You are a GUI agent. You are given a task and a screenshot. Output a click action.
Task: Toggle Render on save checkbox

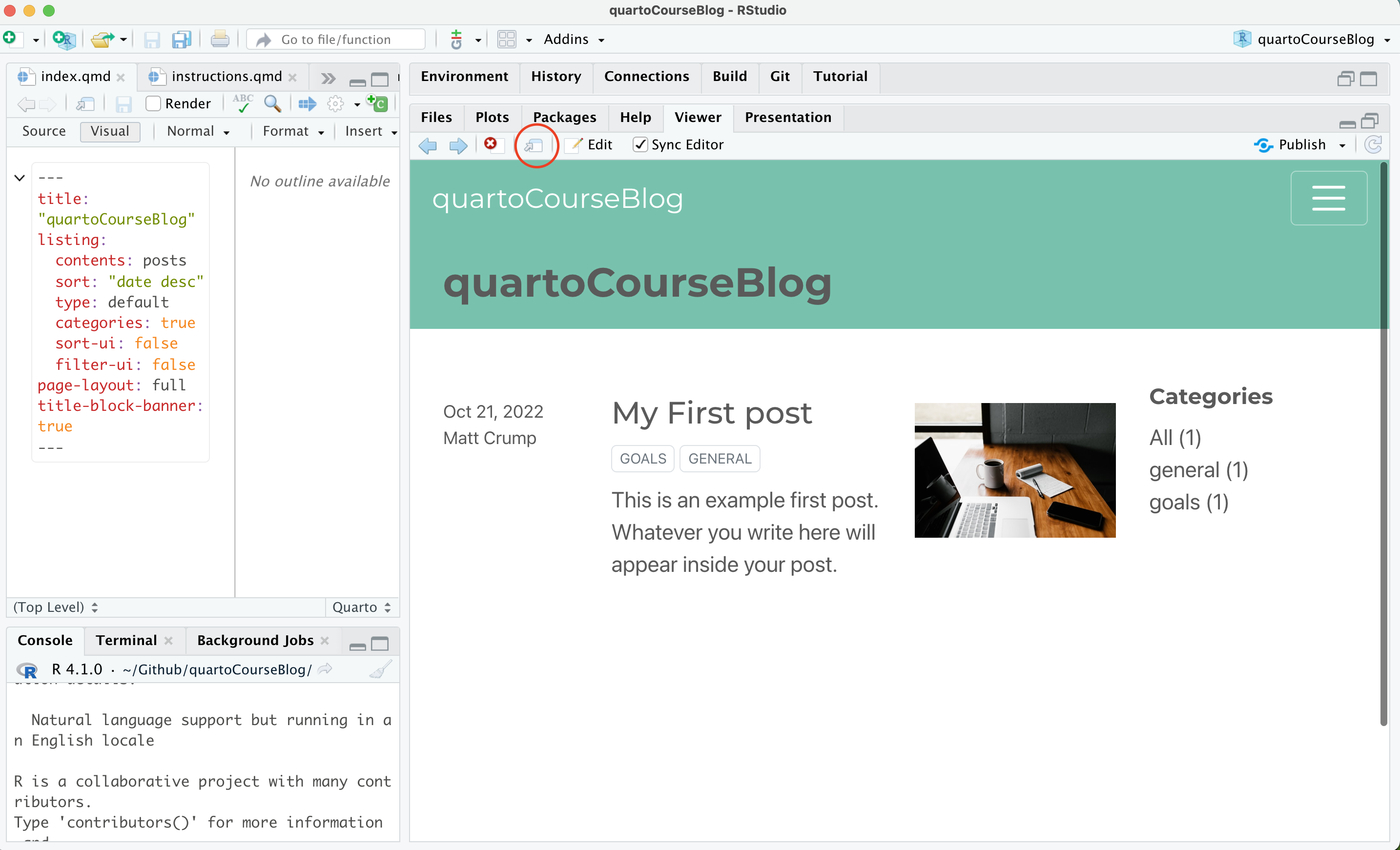[x=153, y=103]
